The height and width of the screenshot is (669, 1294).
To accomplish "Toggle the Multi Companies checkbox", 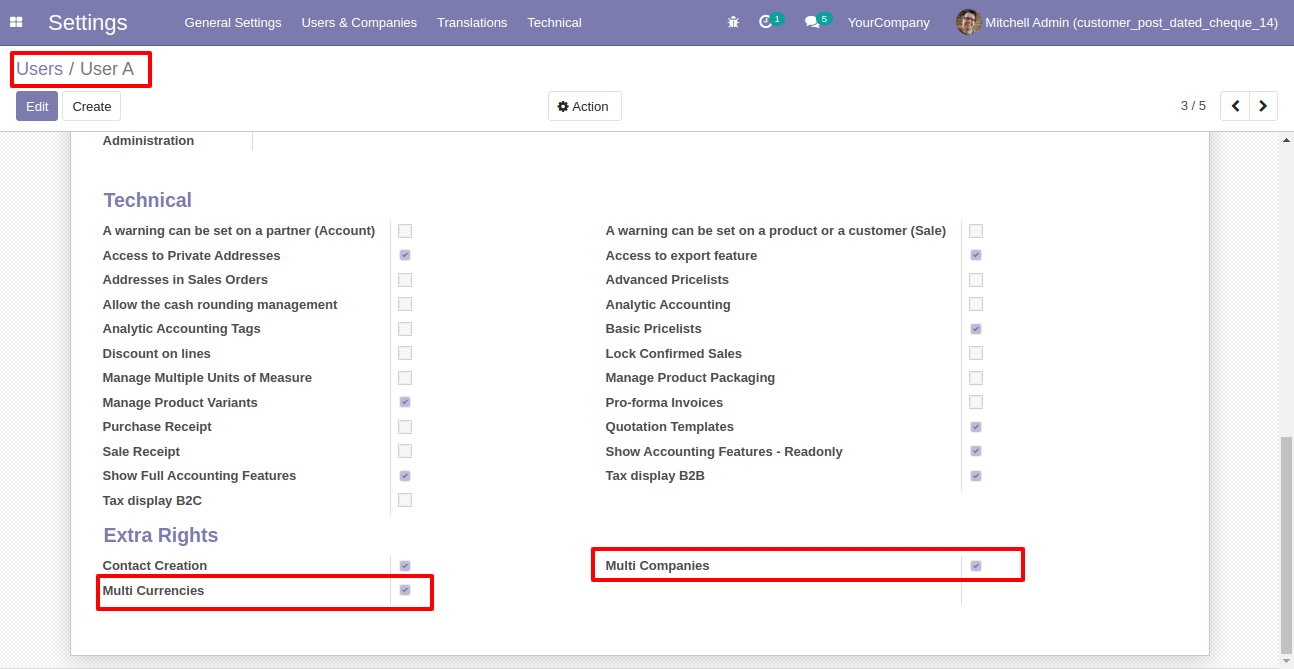I will [x=976, y=566].
